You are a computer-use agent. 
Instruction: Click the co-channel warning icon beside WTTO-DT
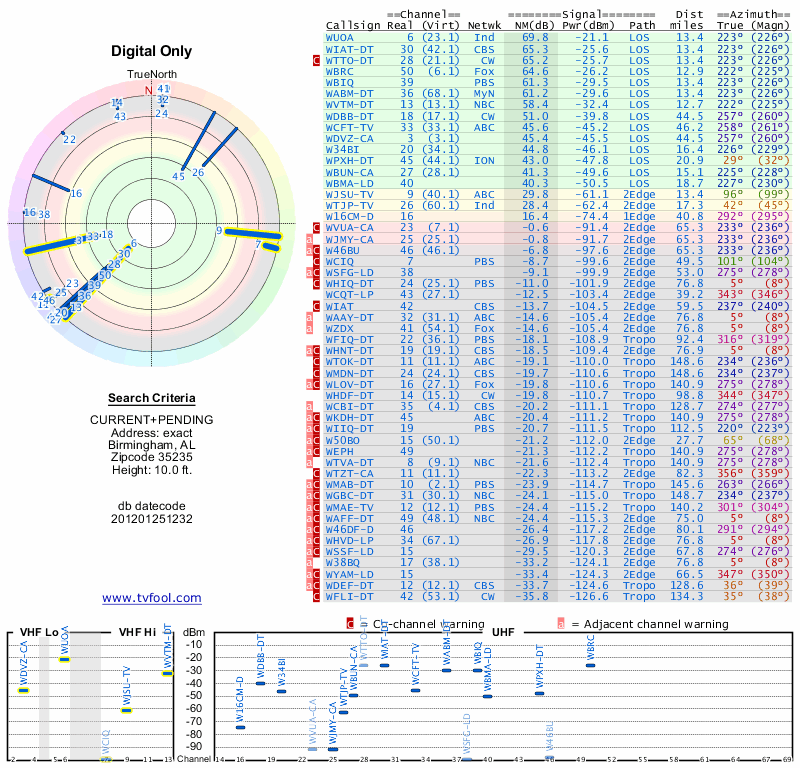[316, 61]
